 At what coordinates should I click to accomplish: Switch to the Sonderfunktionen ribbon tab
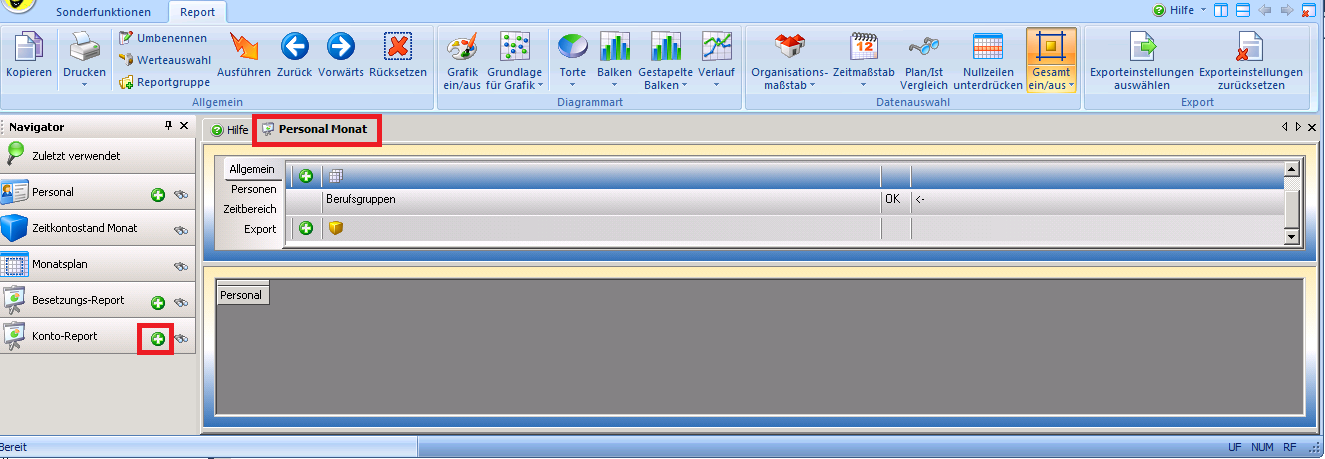click(x=104, y=13)
